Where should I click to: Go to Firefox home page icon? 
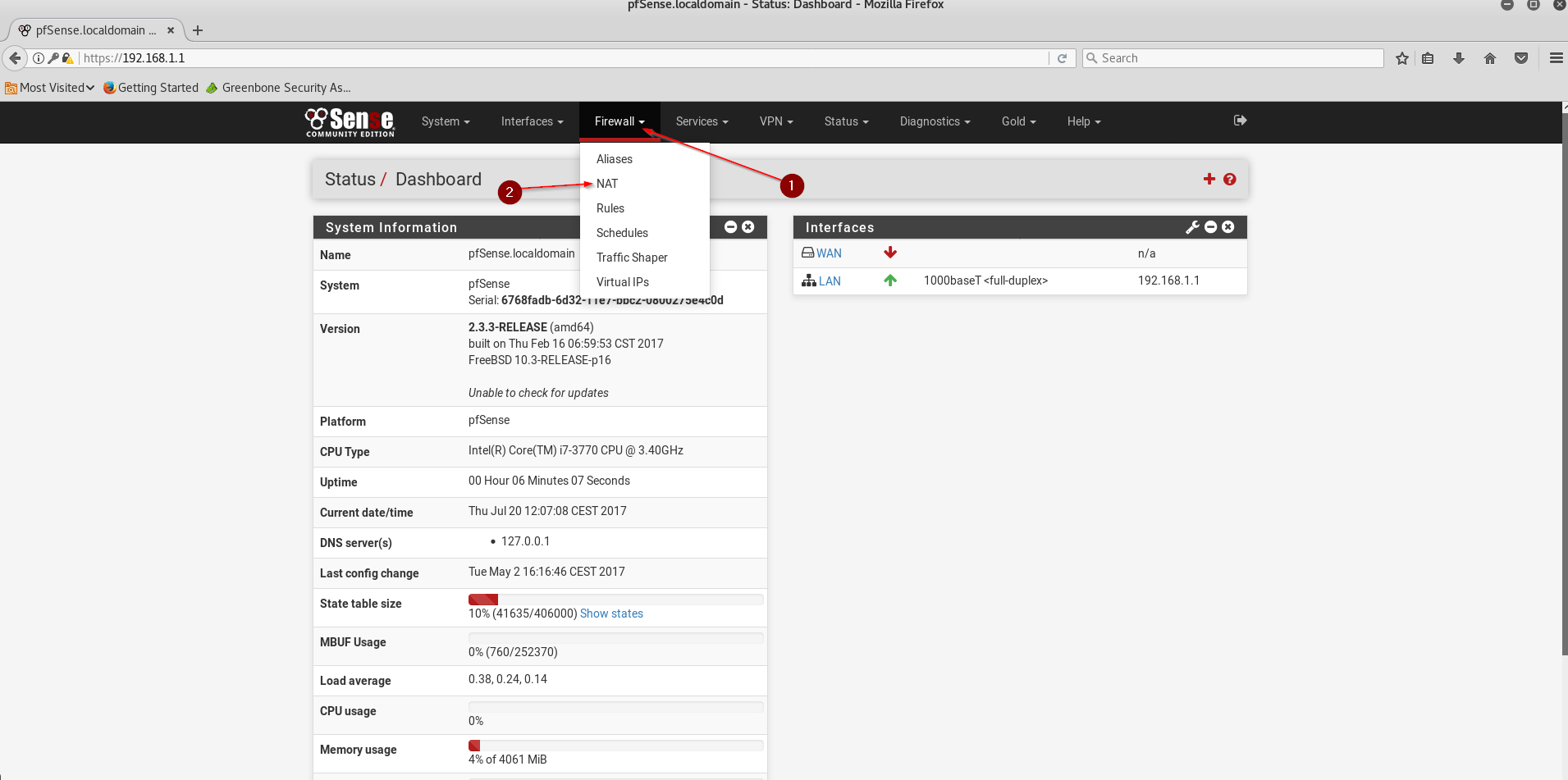tap(1490, 58)
